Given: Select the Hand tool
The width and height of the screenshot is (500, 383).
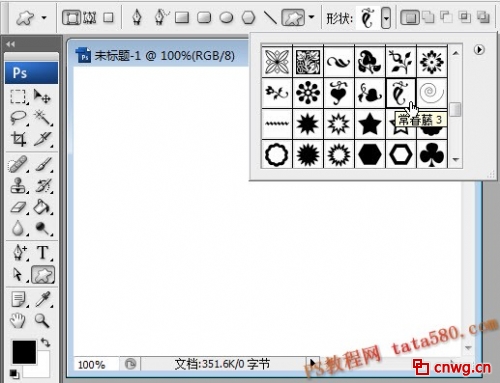Looking at the screenshot, I should point(17,320).
